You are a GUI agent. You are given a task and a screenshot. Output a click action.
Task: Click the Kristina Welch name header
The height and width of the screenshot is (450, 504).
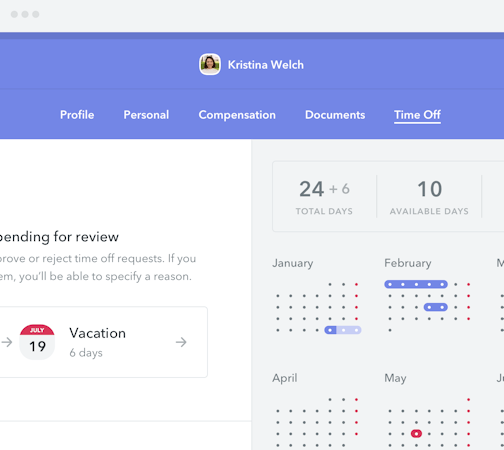(266, 65)
